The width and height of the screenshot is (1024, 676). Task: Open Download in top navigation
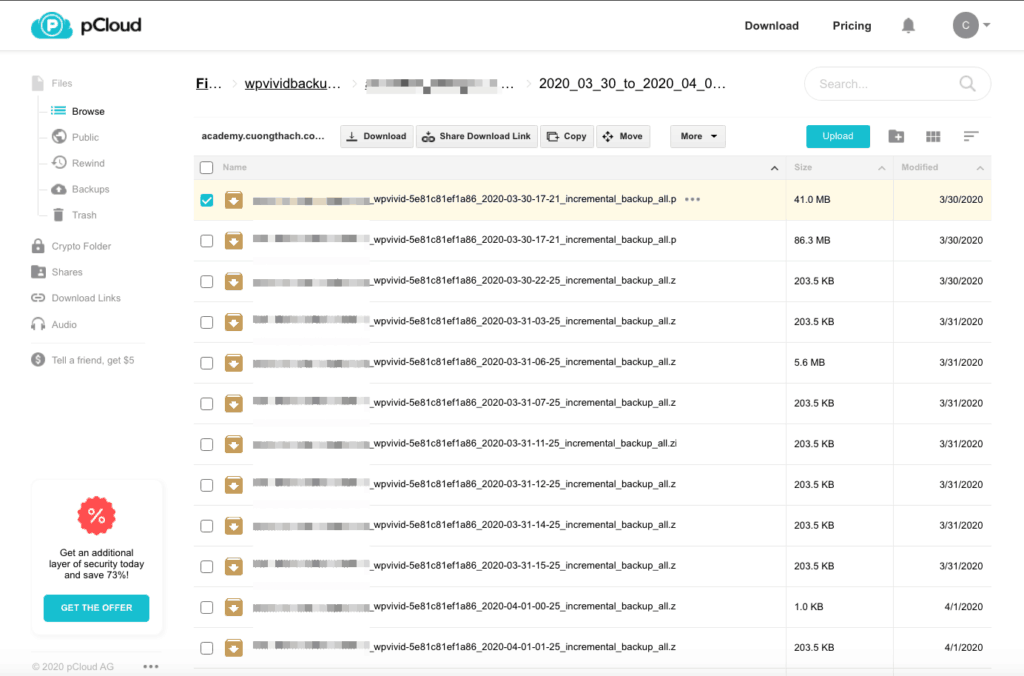771,25
